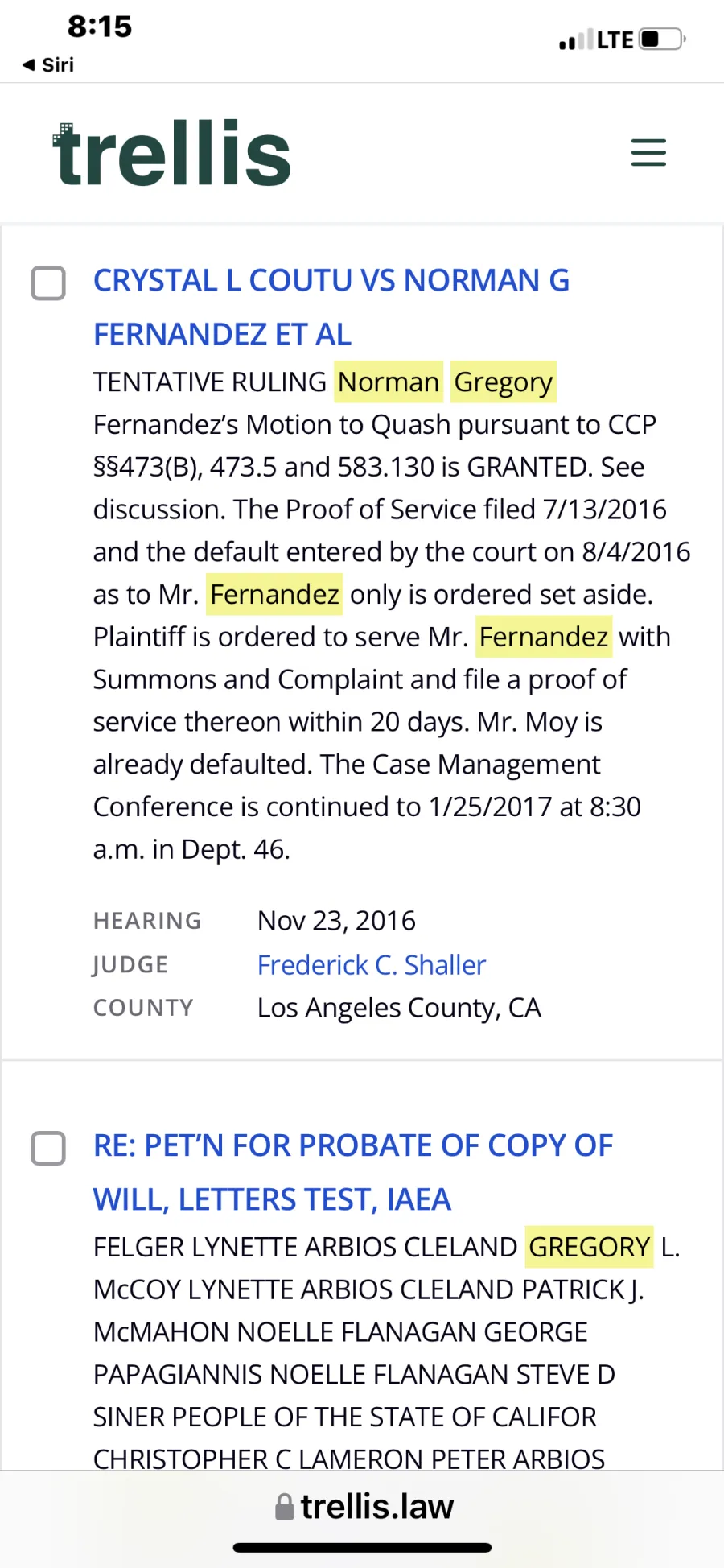Tap the highlighted word Norman
The height and width of the screenshot is (1568, 724).
pyautogui.click(x=389, y=382)
